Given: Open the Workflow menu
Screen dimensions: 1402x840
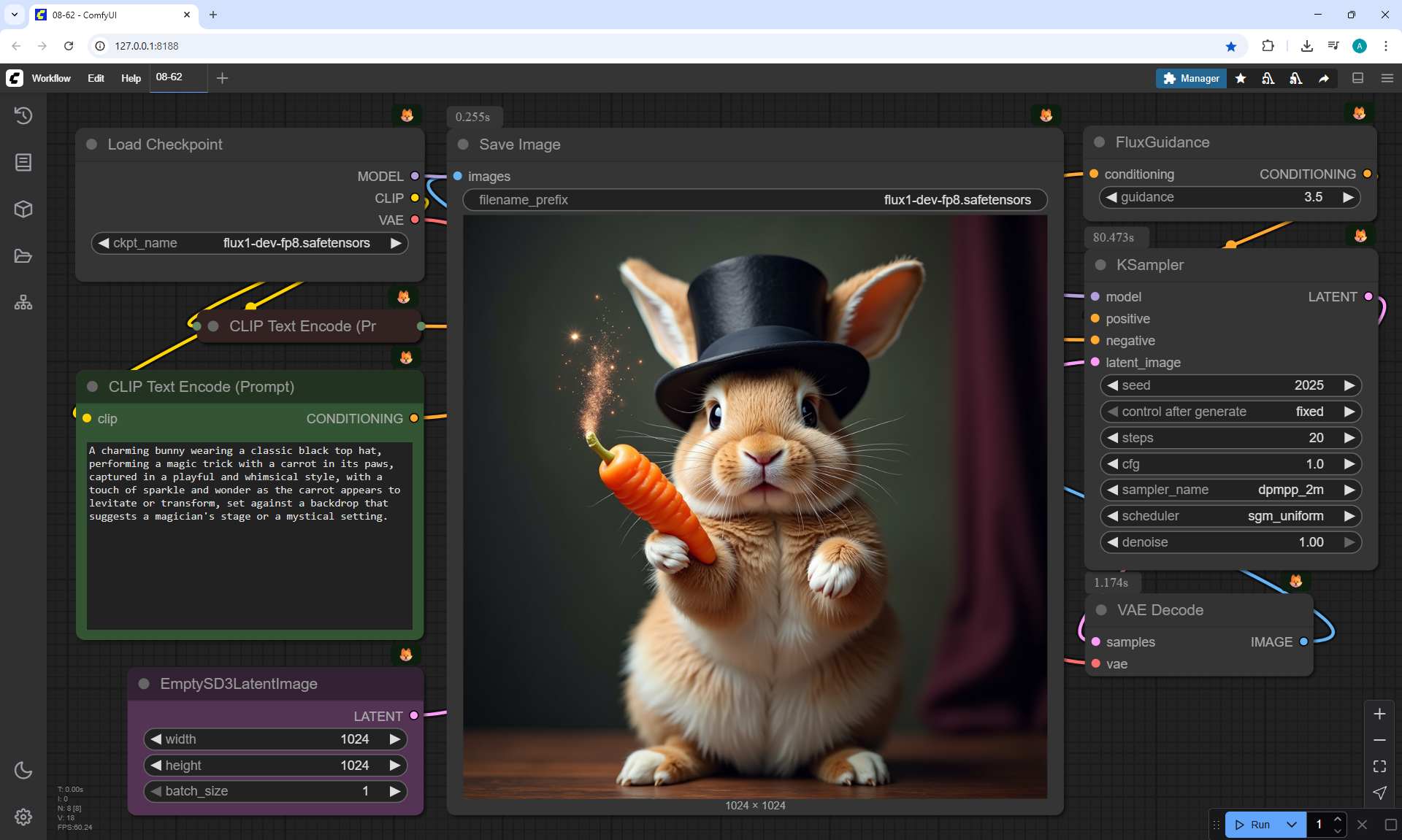Looking at the screenshot, I should point(51,78).
